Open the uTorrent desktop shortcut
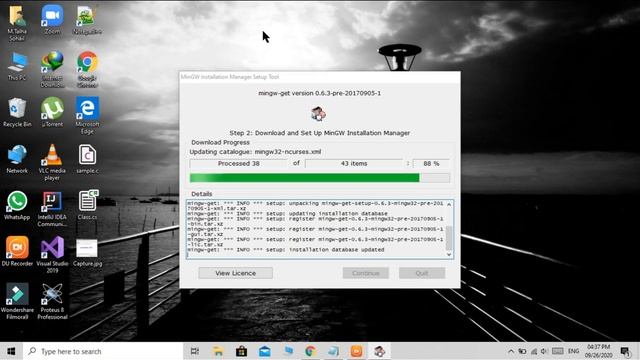This screenshot has width=640, height=360. [x=52, y=112]
